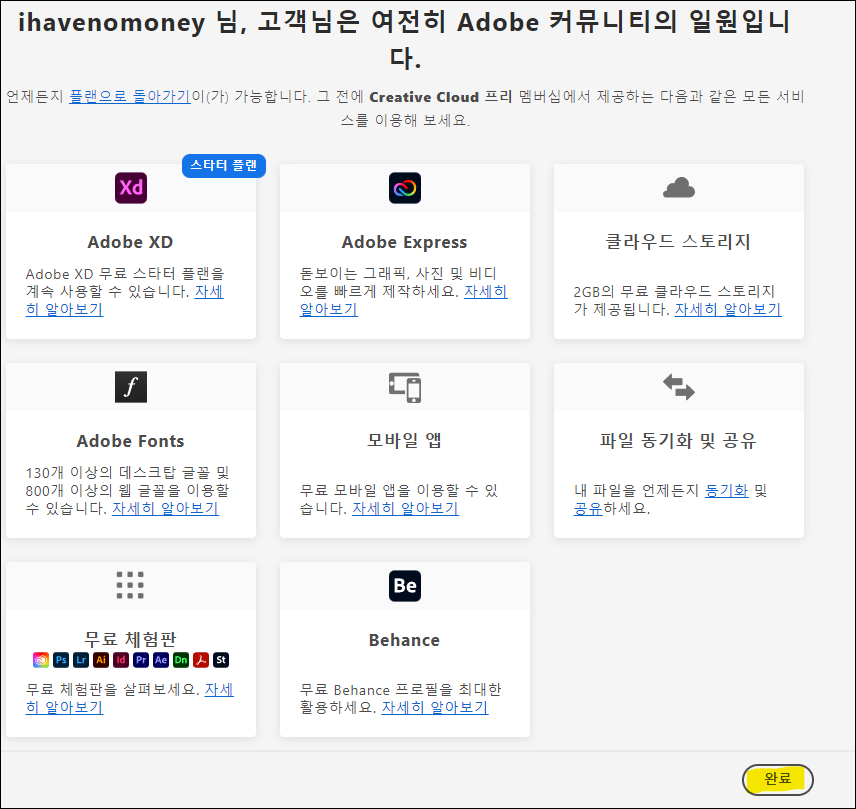
Task: Click the cloud storage icon
Action: (x=679, y=188)
